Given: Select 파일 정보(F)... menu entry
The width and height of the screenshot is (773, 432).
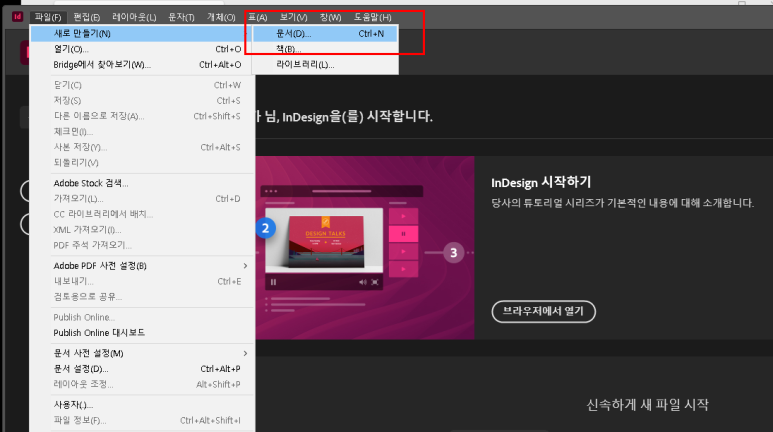Looking at the screenshot, I should click(142, 420).
